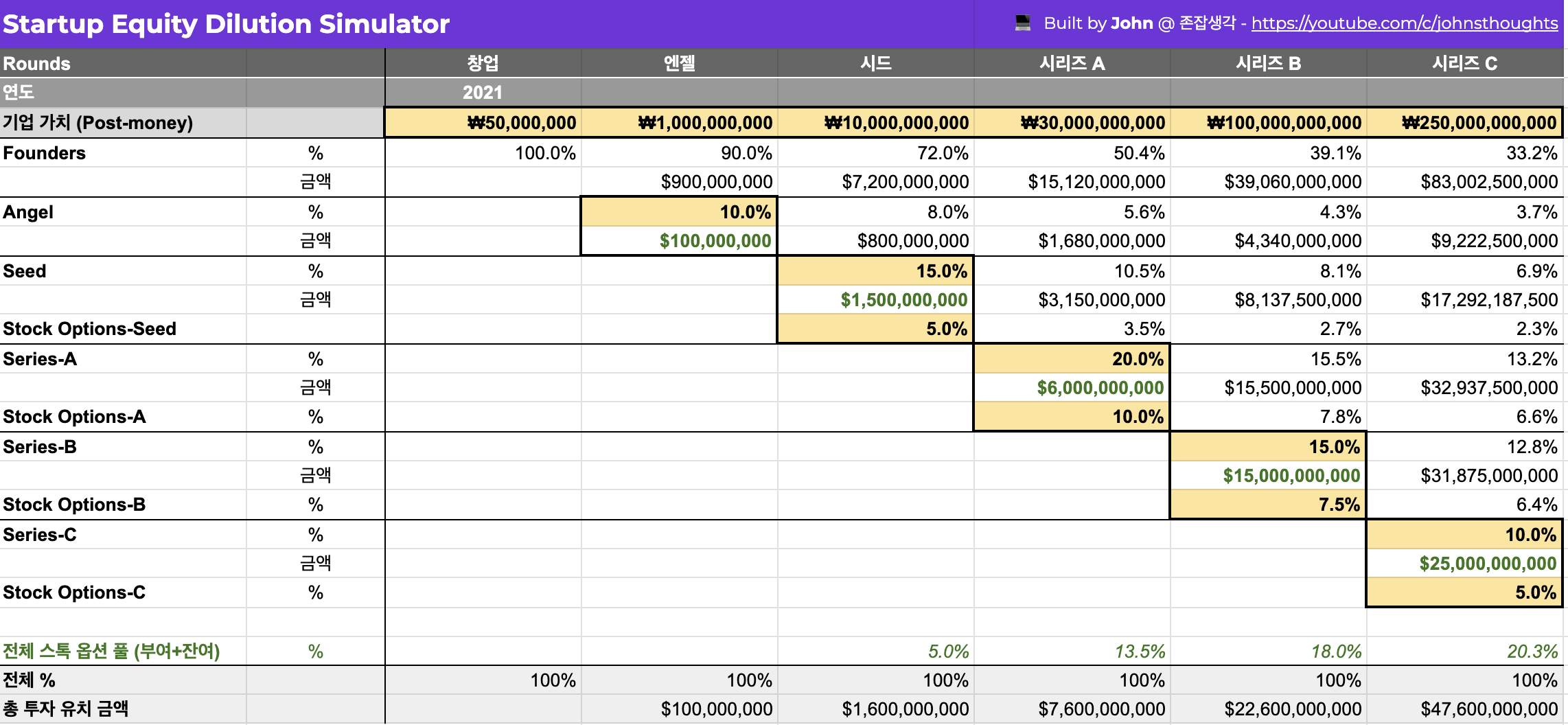This screenshot has width=1568, height=725.
Task: Select the highlighted Stock Options-A 10.0% cell
Action: (x=1072, y=417)
